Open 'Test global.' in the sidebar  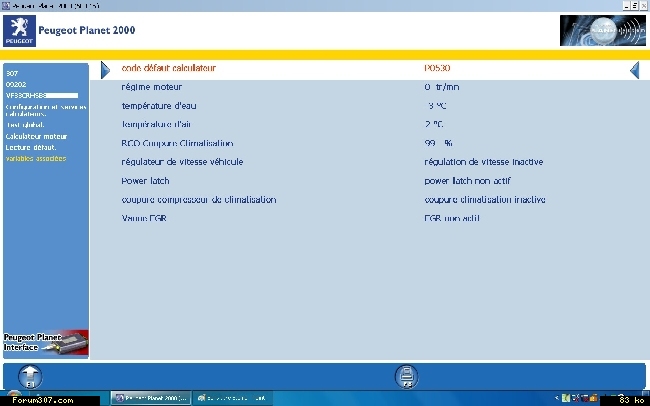[25, 125]
